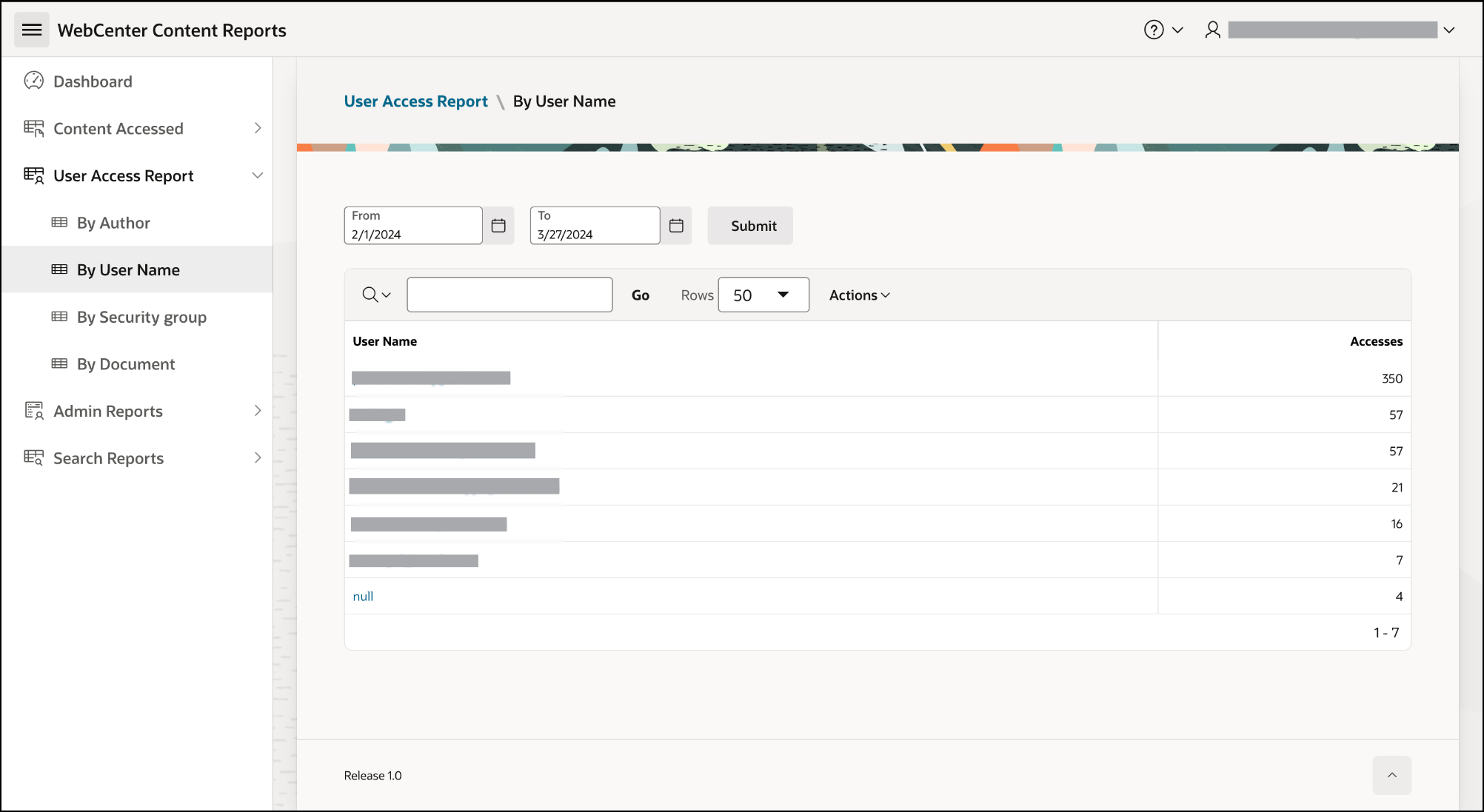1484x812 pixels.
Task: Open the From date calendar picker
Action: 498,226
